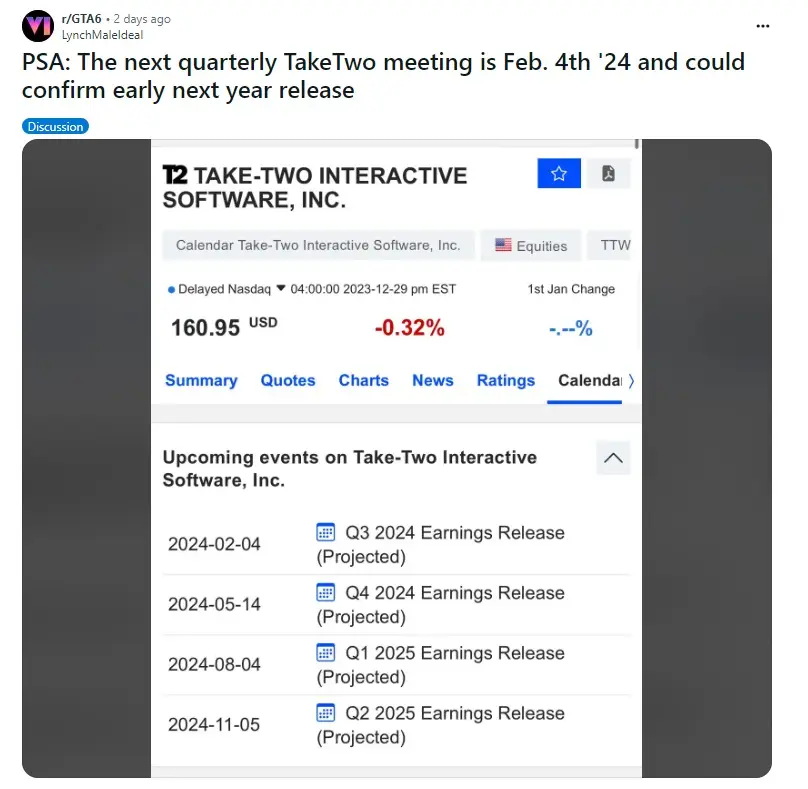Click the calendar icon beside Q2 2025 Earnings Release
This screenshot has width=808, height=789.
(325, 713)
